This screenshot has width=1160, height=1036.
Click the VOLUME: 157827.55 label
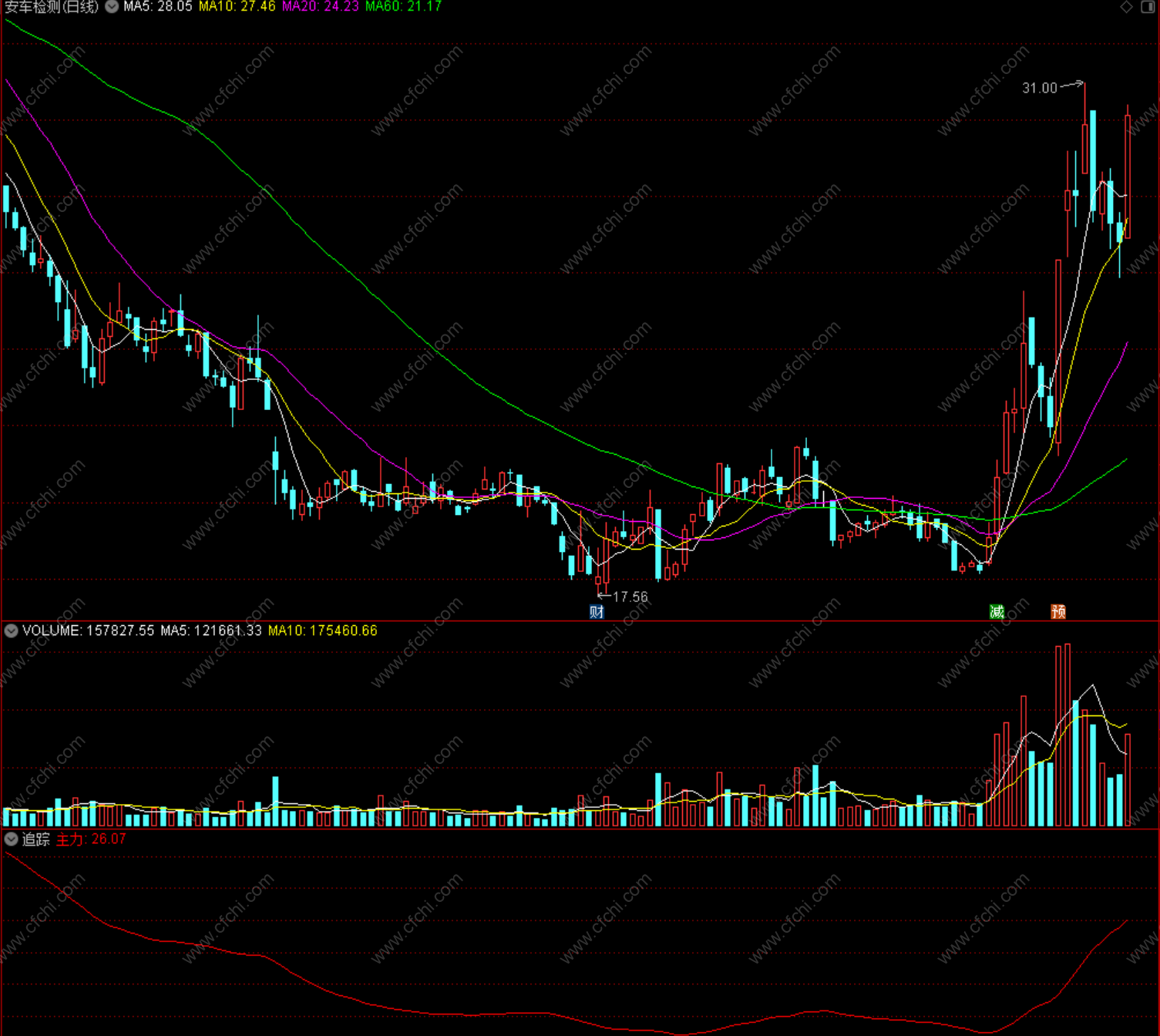(88, 631)
